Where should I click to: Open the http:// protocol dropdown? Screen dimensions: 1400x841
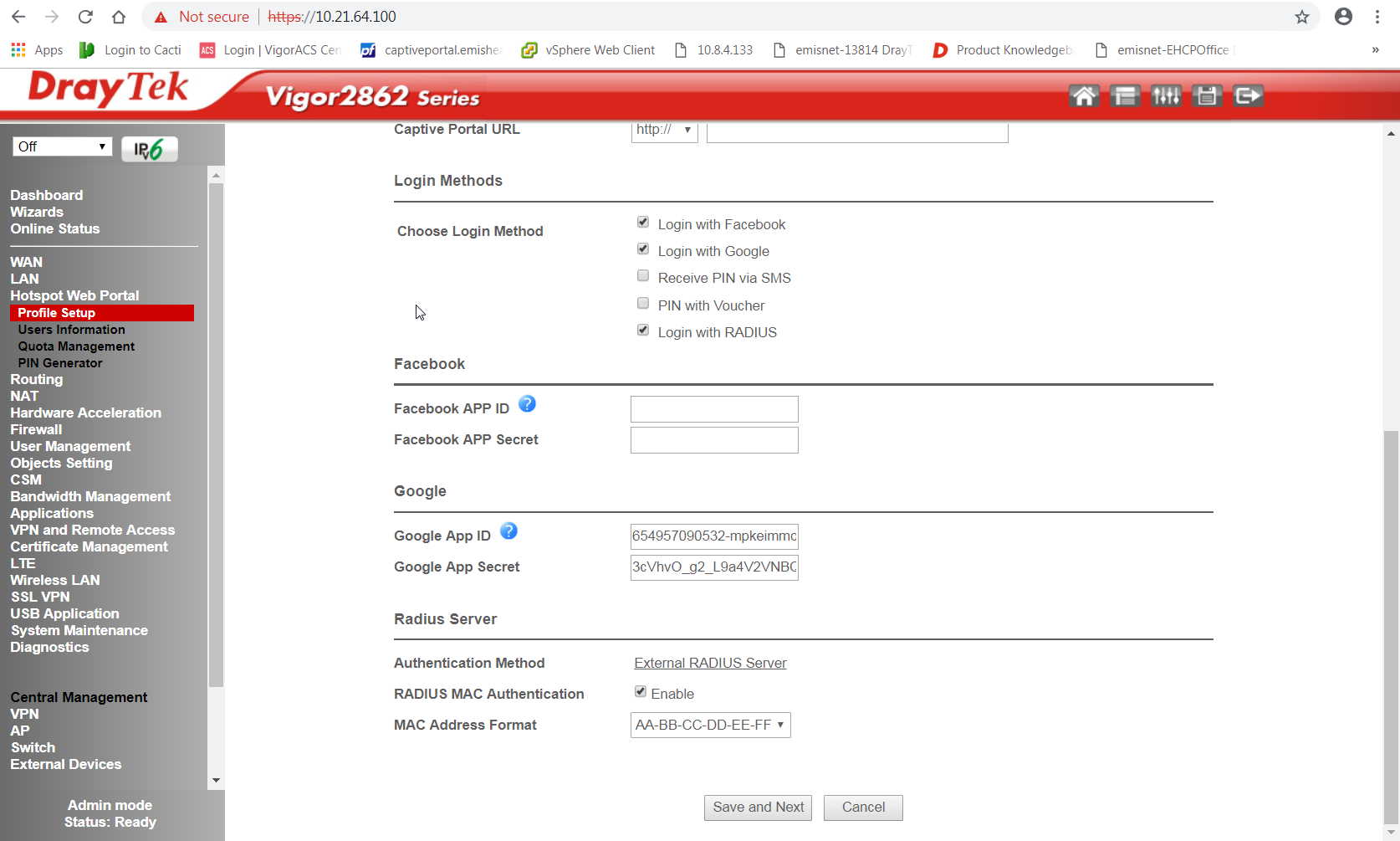click(x=664, y=130)
